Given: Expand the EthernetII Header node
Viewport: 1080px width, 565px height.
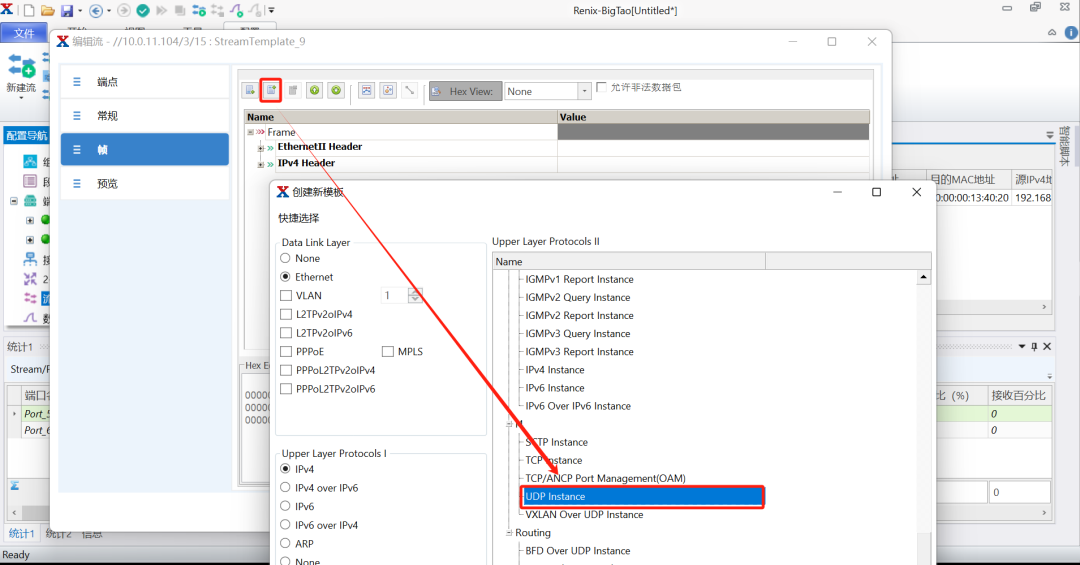Looking at the screenshot, I should pos(261,148).
